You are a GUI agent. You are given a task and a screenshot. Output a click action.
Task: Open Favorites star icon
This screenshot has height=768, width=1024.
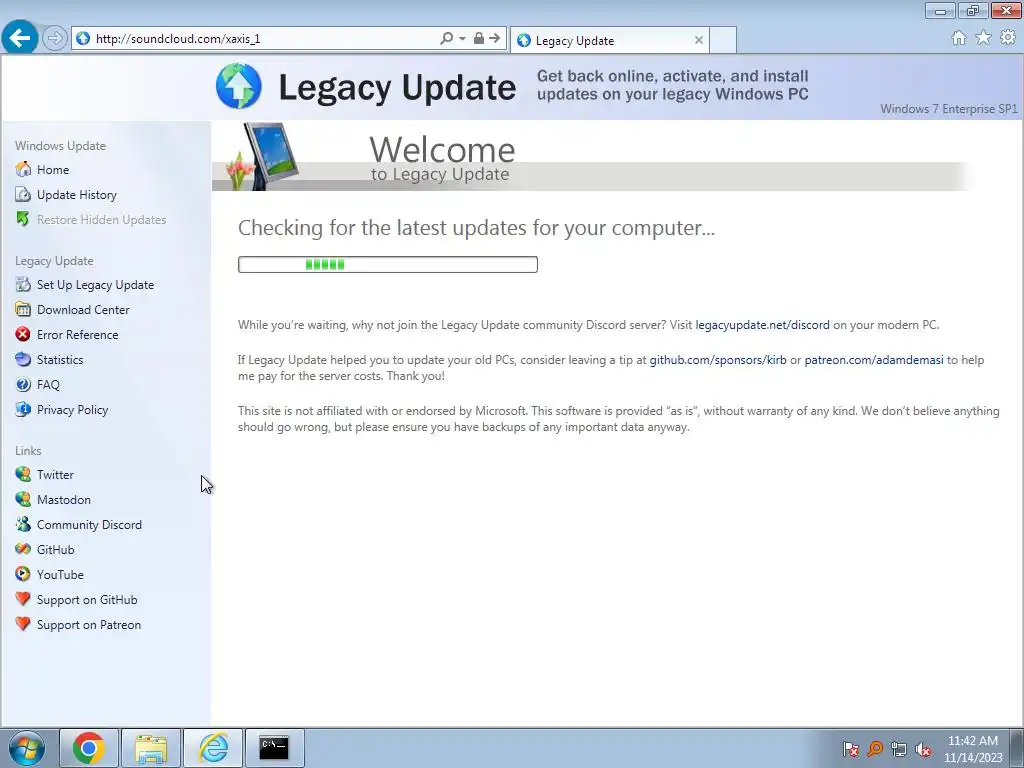tap(983, 38)
